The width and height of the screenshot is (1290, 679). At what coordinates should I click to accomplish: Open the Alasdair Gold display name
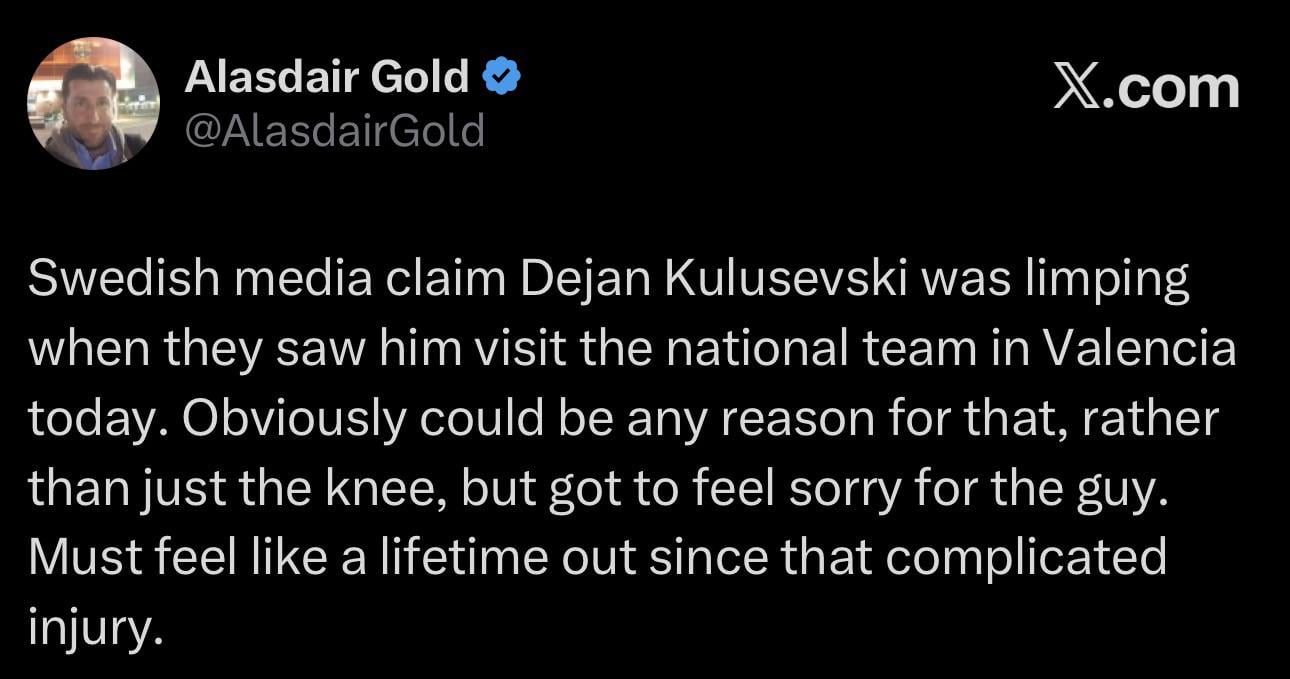pyautogui.click(x=326, y=77)
